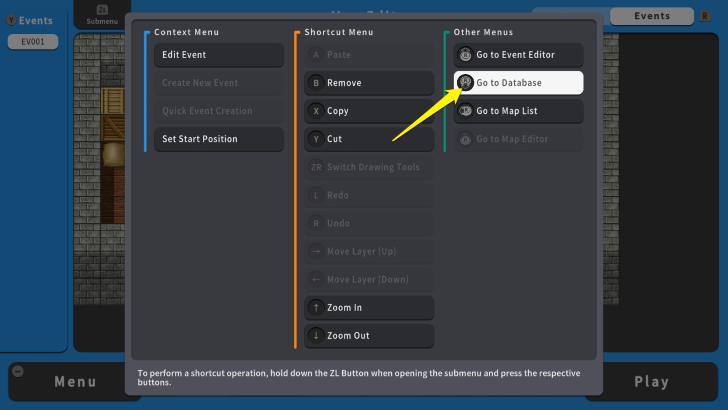Select event EV001 in the Events list
728x410 pixels.
pos(33,42)
